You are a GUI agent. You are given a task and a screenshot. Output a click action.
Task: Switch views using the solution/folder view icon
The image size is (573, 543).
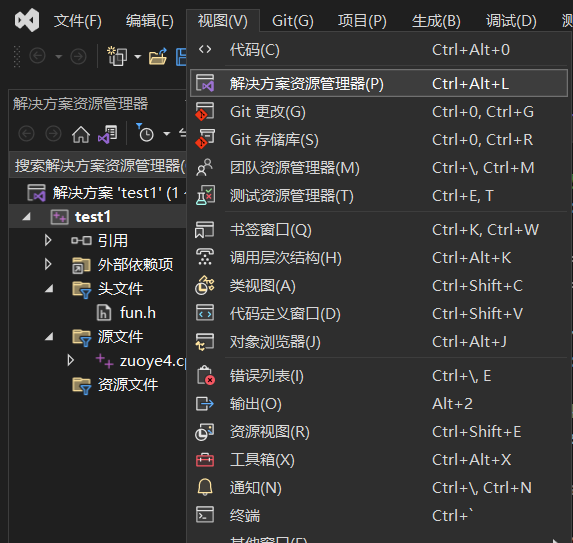[107, 134]
